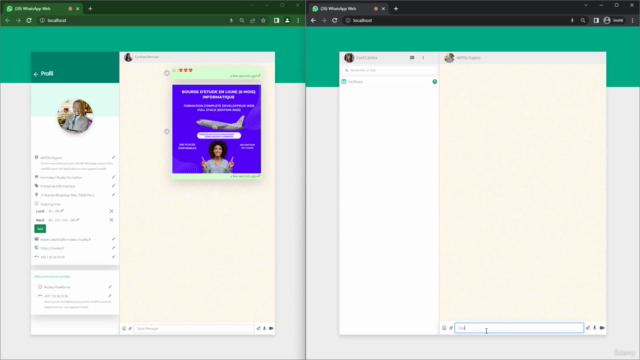Send message icon in right window

pos(588,328)
